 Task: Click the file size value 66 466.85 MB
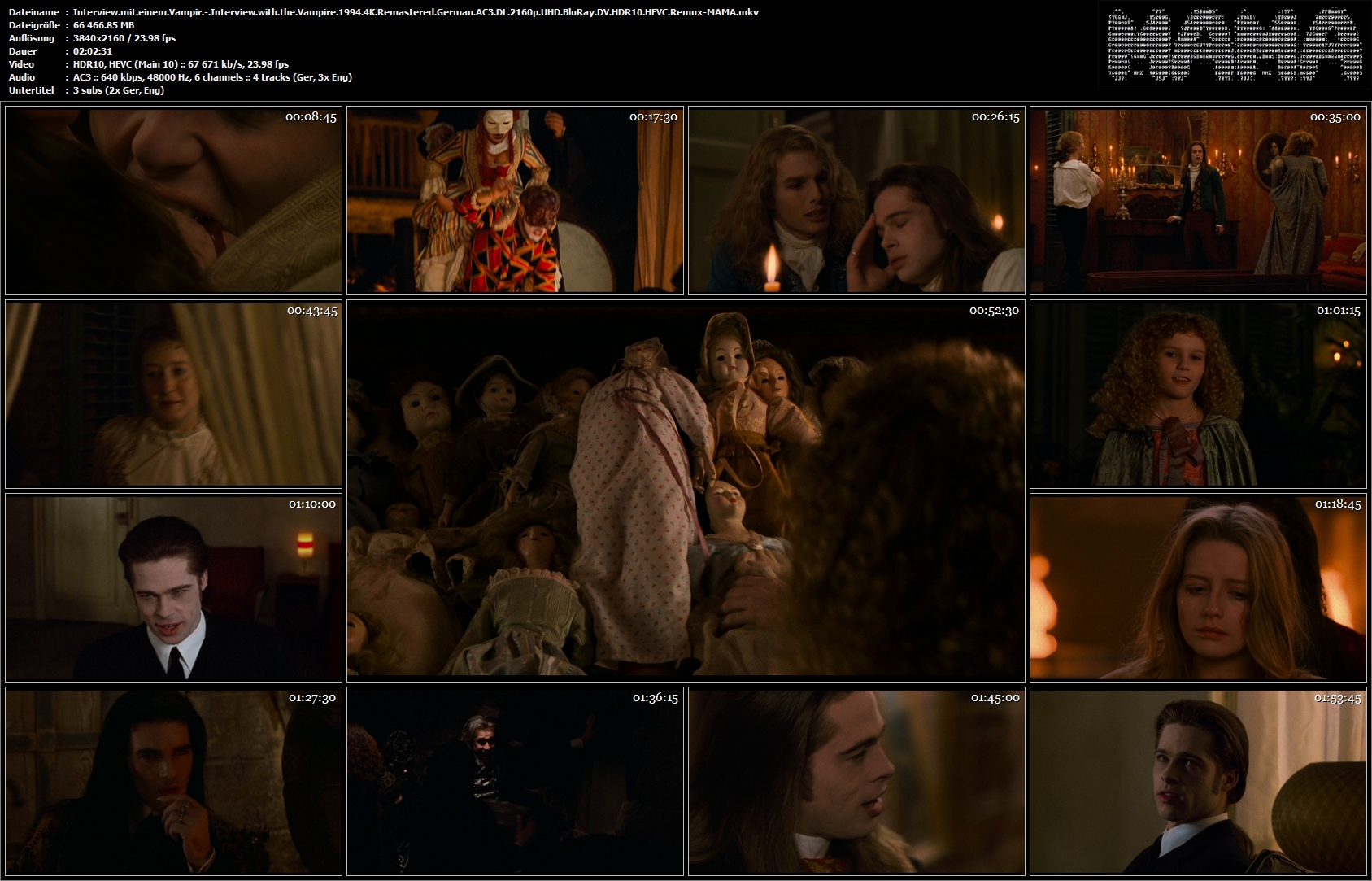pos(103,25)
